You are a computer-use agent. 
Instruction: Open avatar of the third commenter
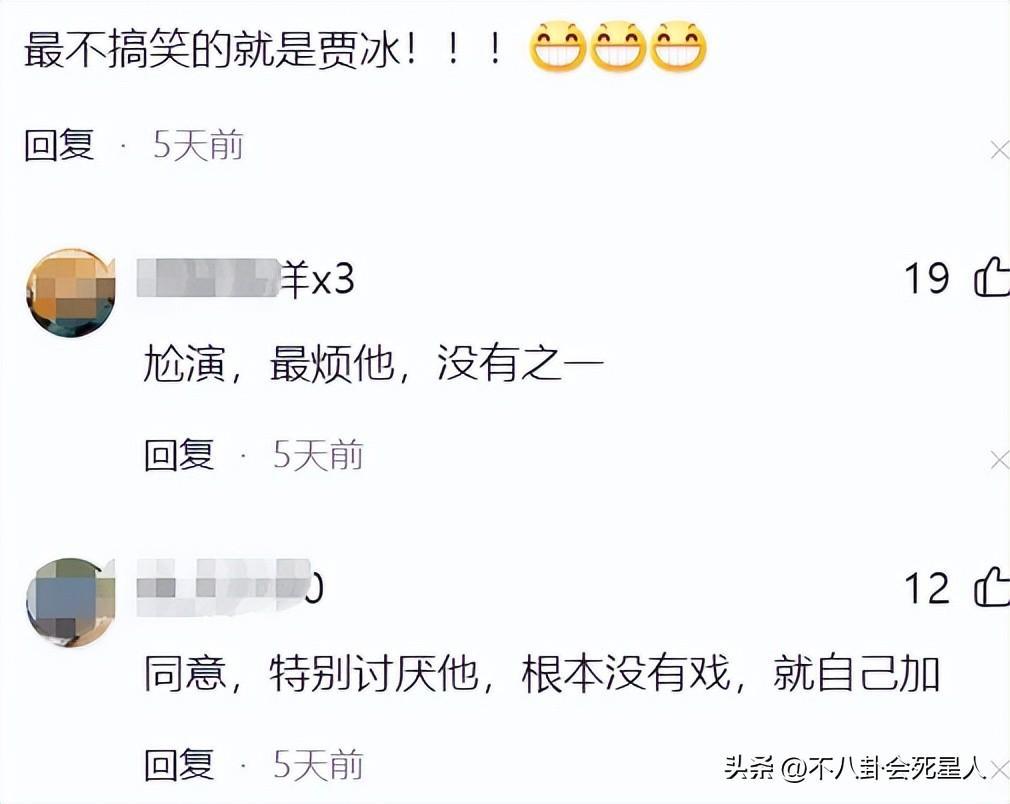tap(71, 602)
